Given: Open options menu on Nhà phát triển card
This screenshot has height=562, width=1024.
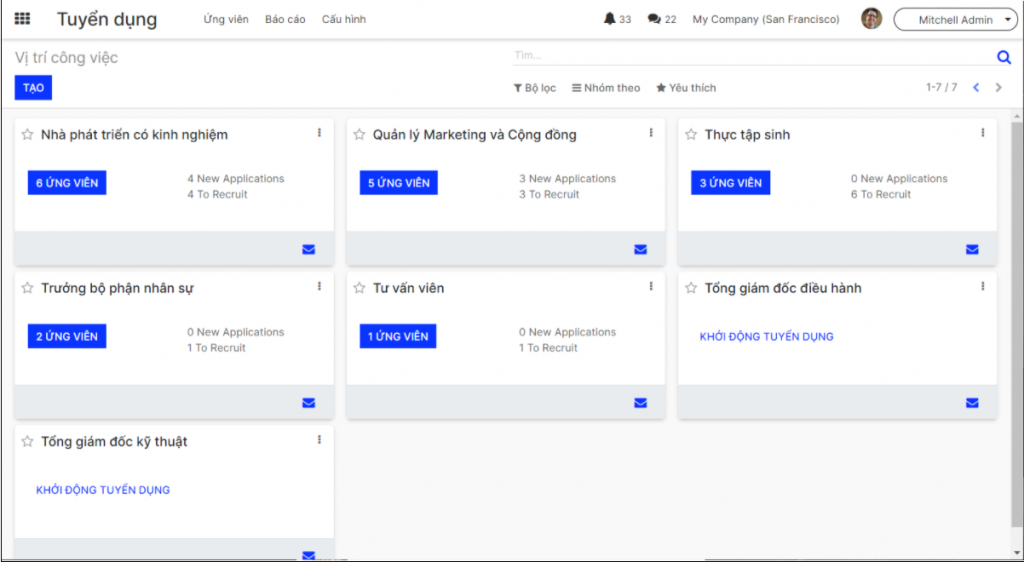Looking at the screenshot, I should pyautogui.click(x=319, y=133).
